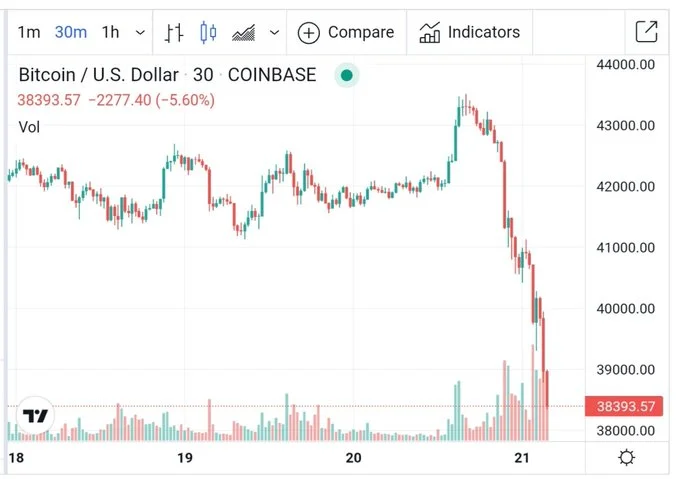The height and width of the screenshot is (479, 680).
Task: Click the red 38393.57 price label
Action: 626,407
